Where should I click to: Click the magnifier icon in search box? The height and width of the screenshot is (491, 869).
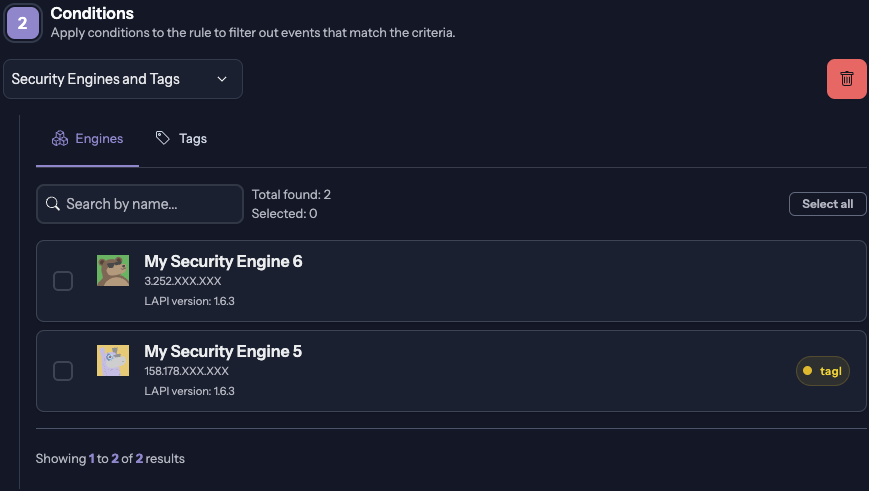54,204
